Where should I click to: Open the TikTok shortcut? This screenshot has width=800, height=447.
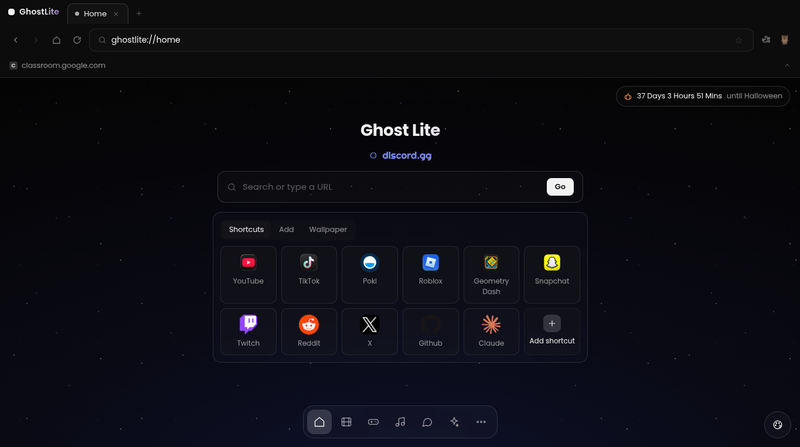pyautogui.click(x=309, y=275)
